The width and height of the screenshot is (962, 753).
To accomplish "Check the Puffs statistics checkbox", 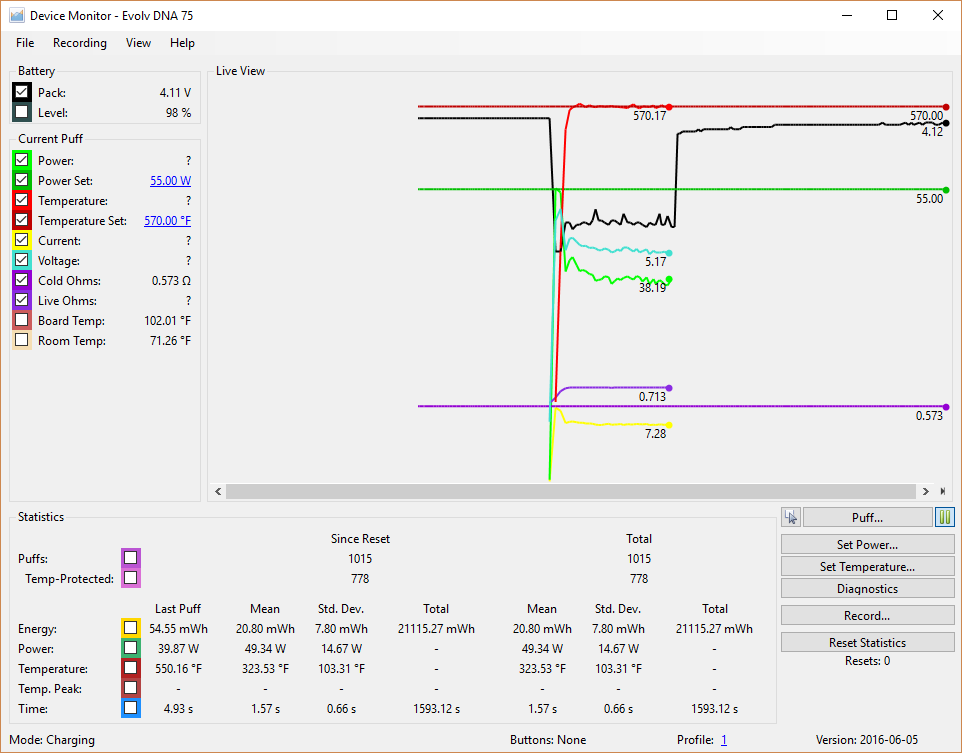I will (x=131, y=558).
